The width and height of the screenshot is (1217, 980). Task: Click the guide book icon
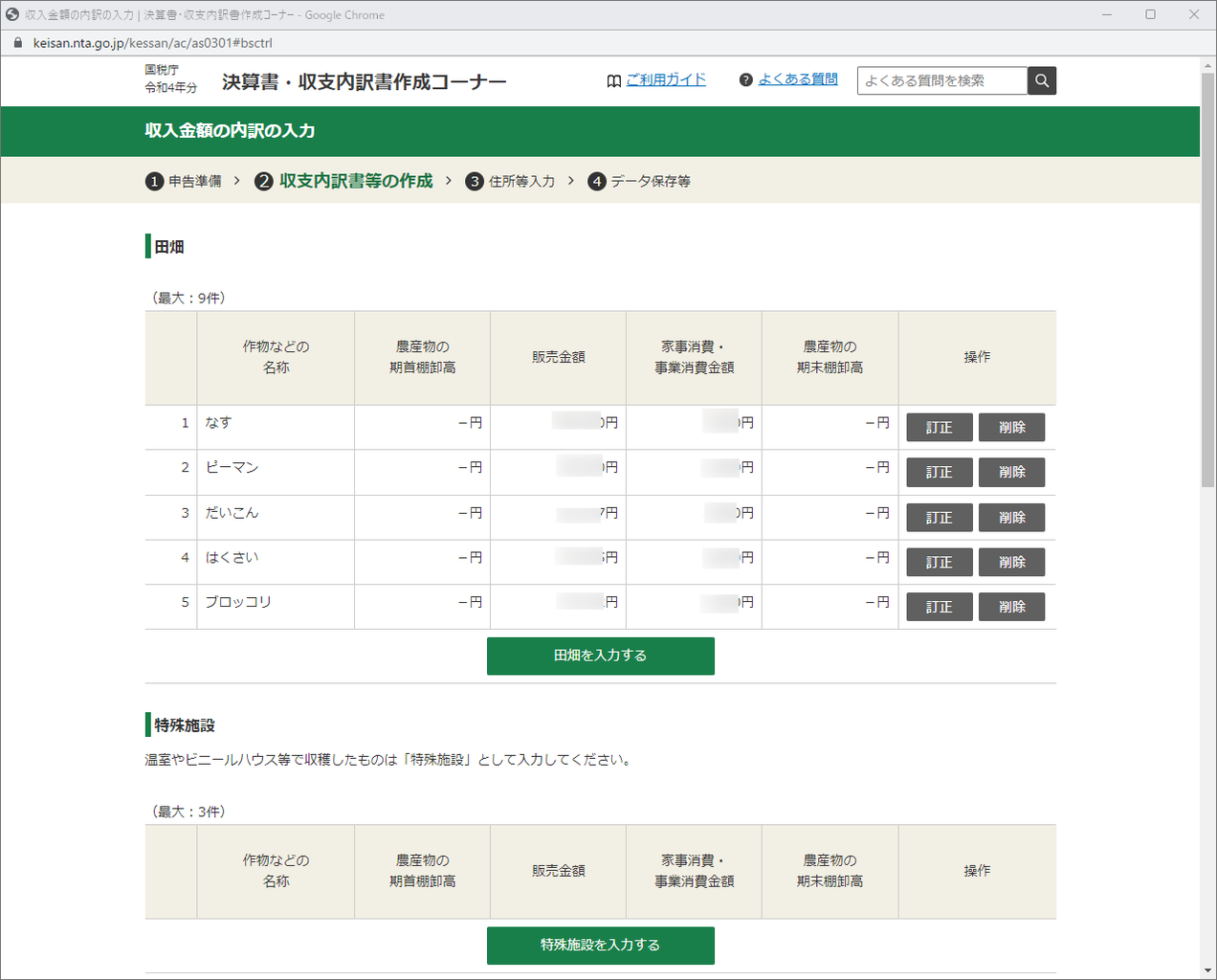[614, 80]
